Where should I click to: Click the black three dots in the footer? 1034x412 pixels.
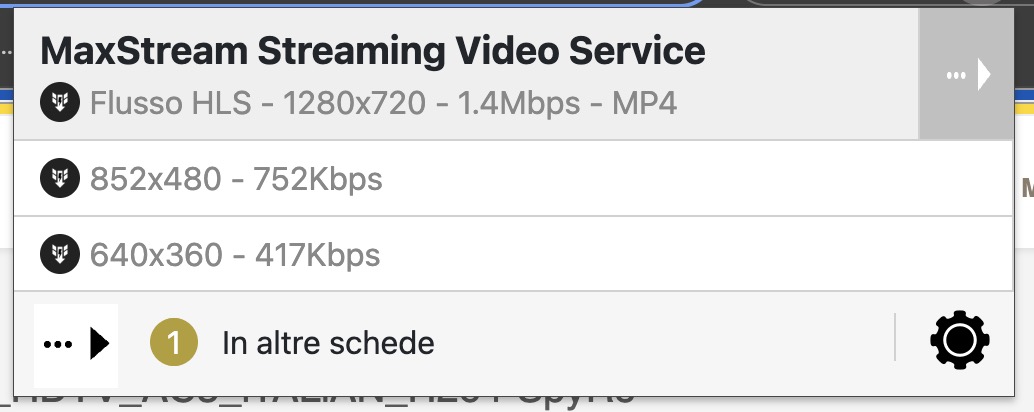coord(59,344)
